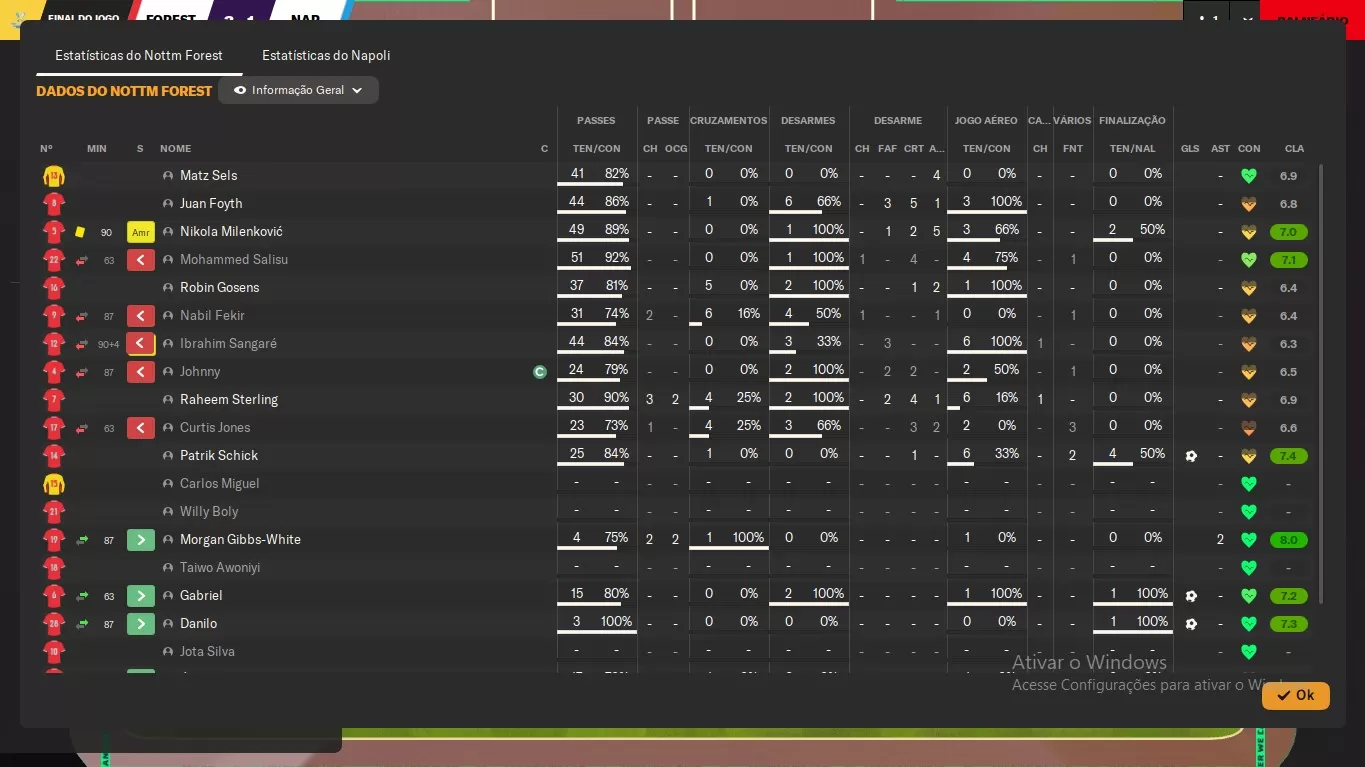Sort the table by the NOME column header
This screenshot has width=1365, height=767.
pyautogui.click(x=175, y=149)
